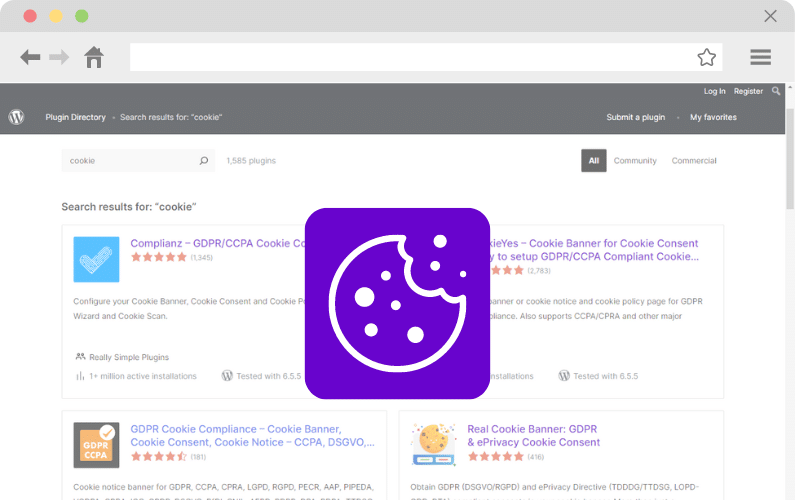Close the browser with the X icon
This screenshot has width=795, height=500.
(x=770, y=16)
